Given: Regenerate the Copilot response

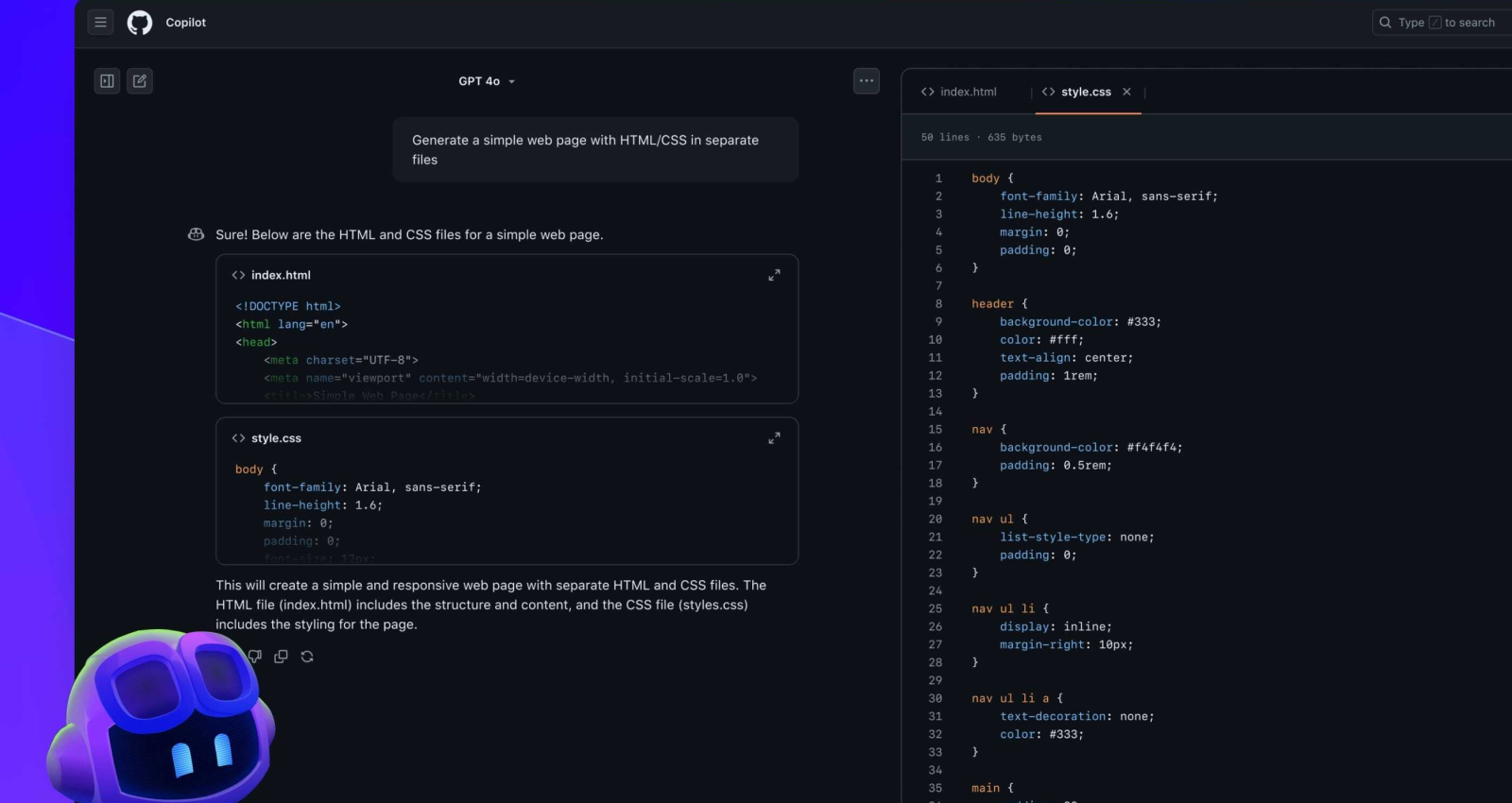Looking at the screenshot, I should (307, 657).
